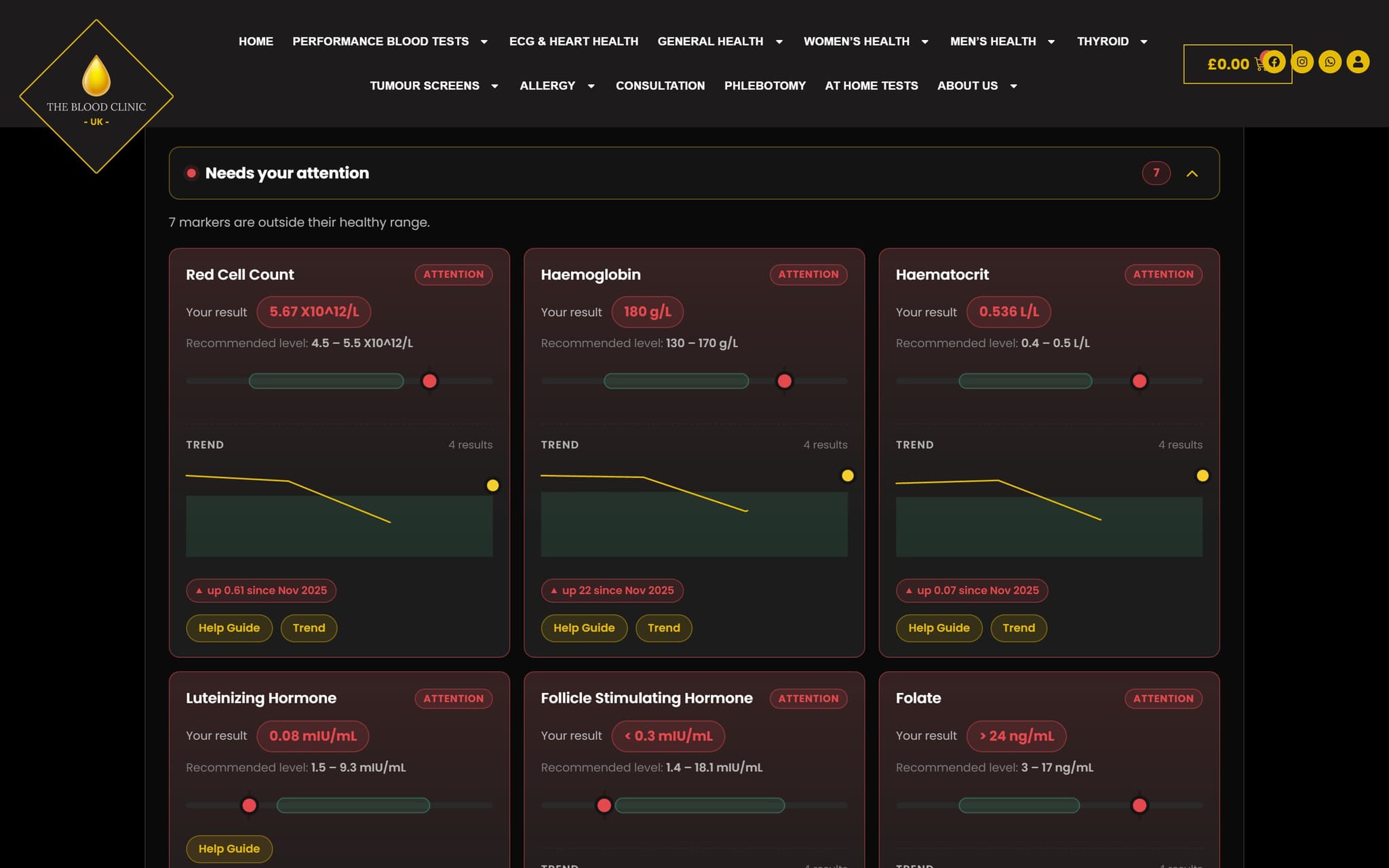Open the Phlebotomy menu item
Image resolution: width=1389 pixels, height=868 pixels.
[x=765, y=85]
